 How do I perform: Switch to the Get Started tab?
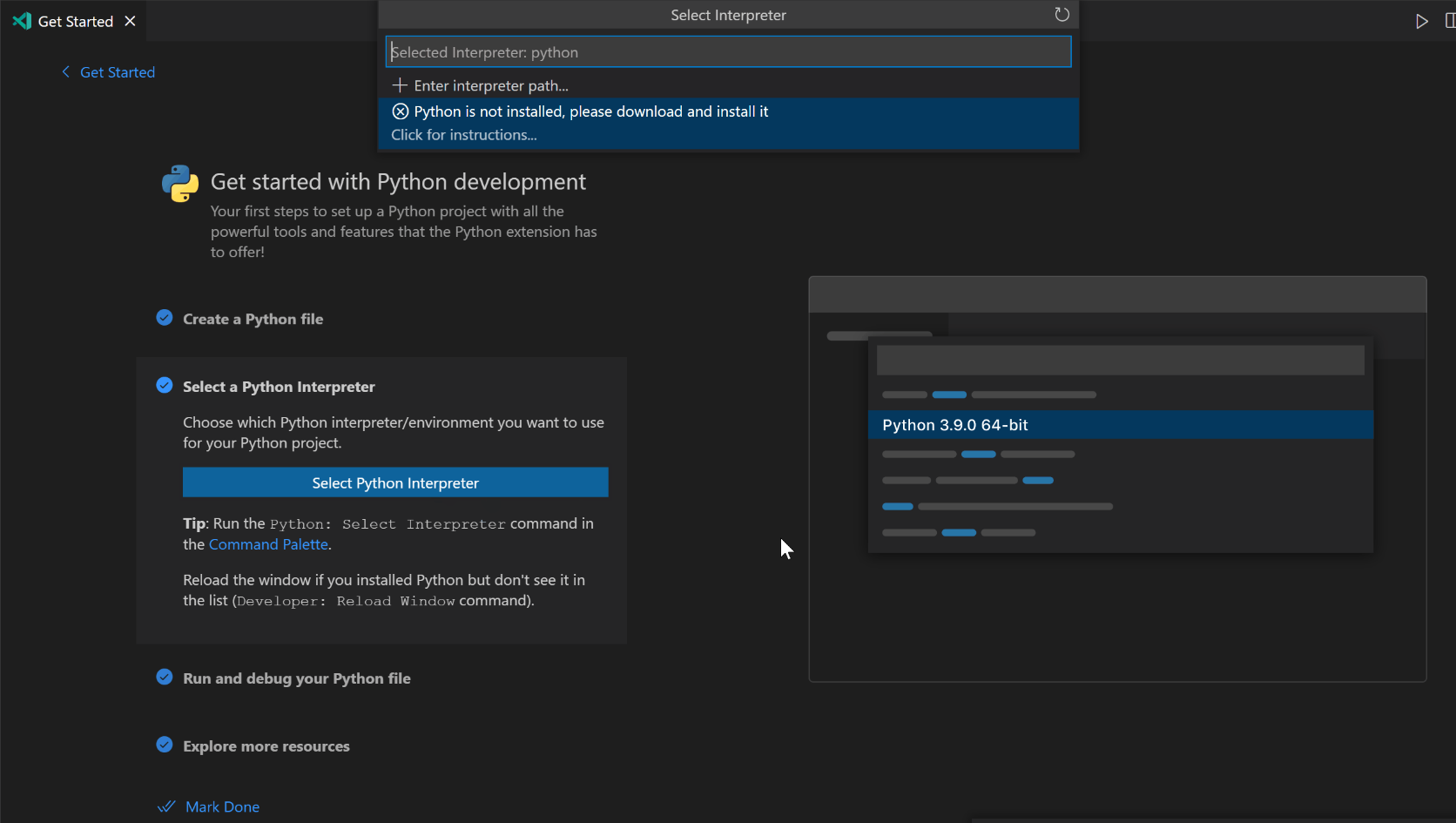click(x=75, y=21)
